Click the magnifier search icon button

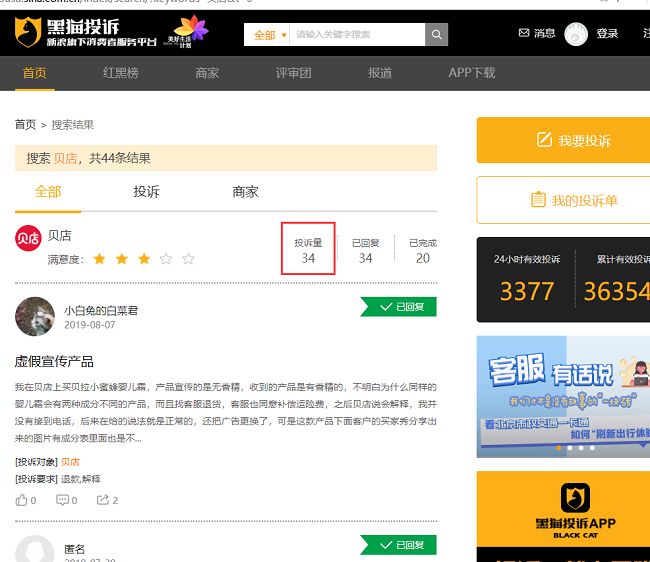point(436,34)
